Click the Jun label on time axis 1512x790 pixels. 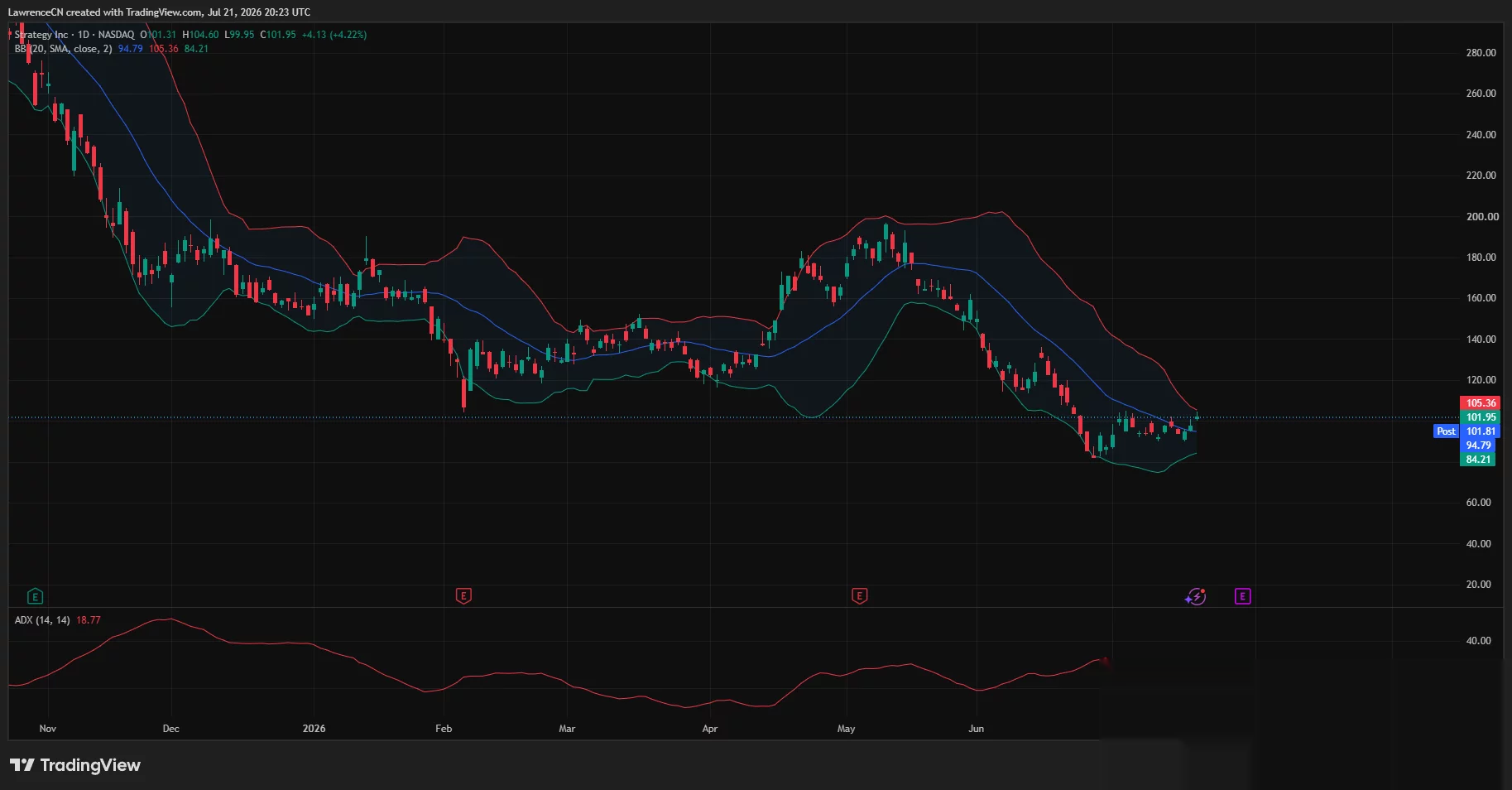pyautogui.click(x=977, y=729)
